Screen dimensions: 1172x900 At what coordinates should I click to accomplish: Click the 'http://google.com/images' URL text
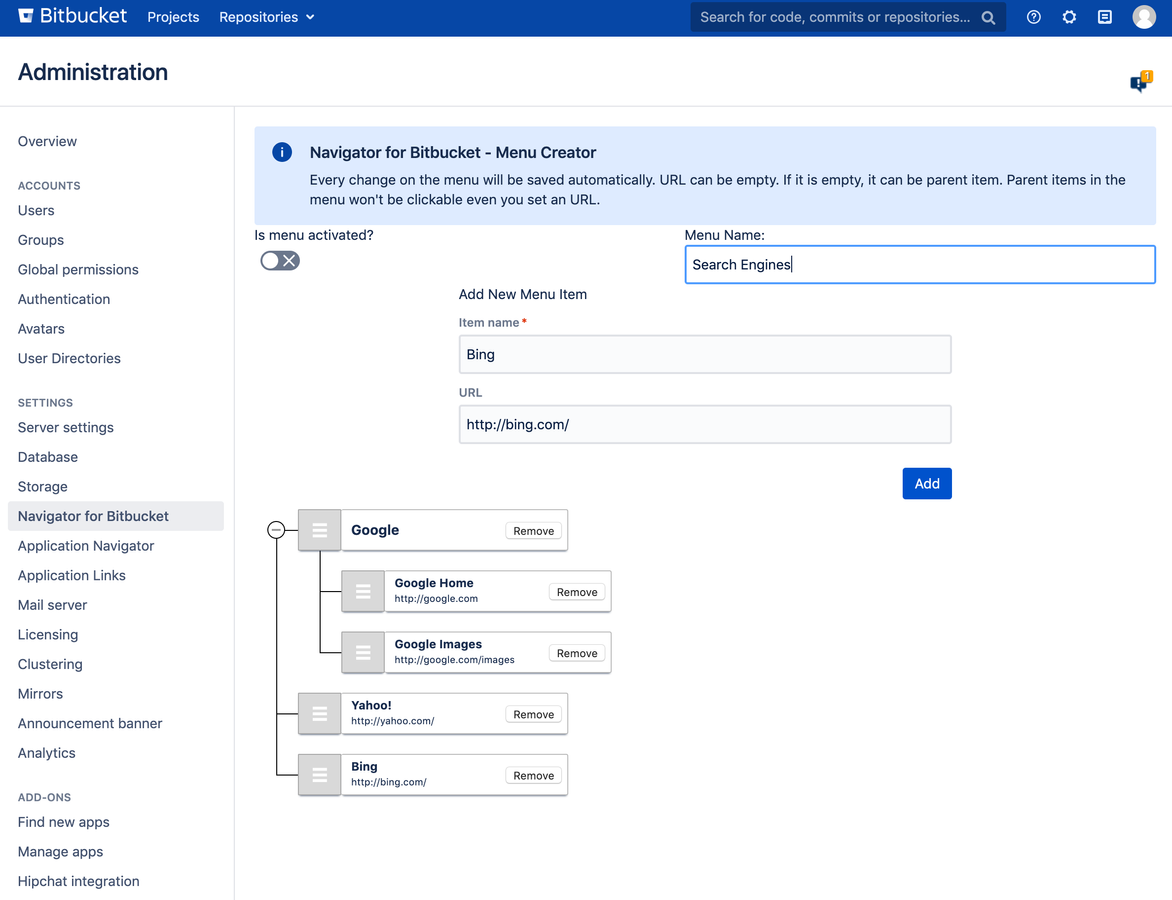click(x=454, y=660)
